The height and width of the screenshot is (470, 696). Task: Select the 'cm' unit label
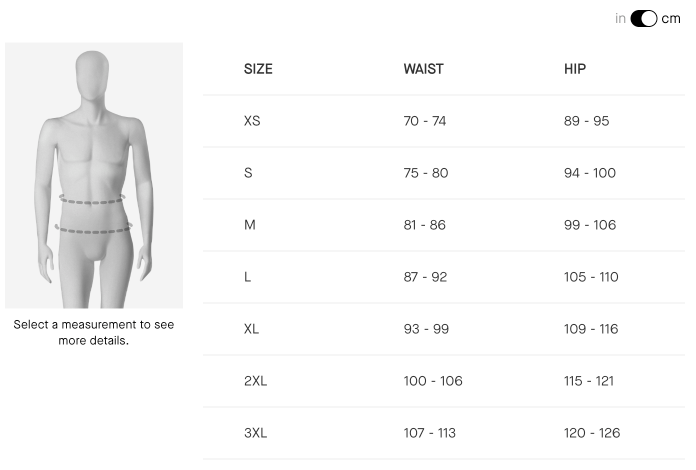click(x=671, y=19)
